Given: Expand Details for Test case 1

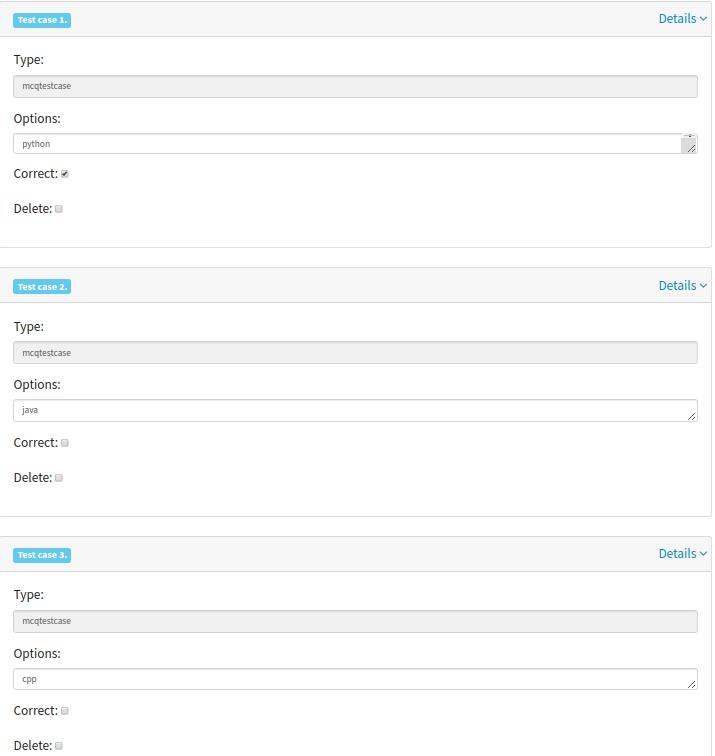Looking at the screenshot, I should tap(683, 19).
